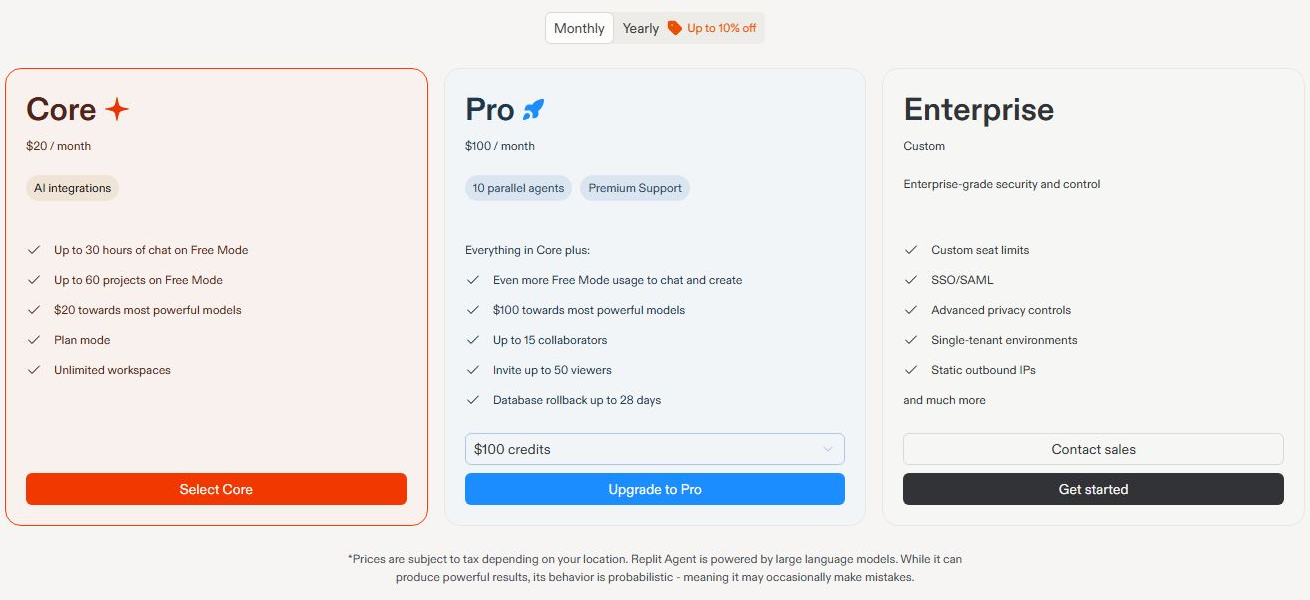This screenshot has width=1310, height=600.
Task: Click the 10 parallel agents tag
Action: coord(518,188)
